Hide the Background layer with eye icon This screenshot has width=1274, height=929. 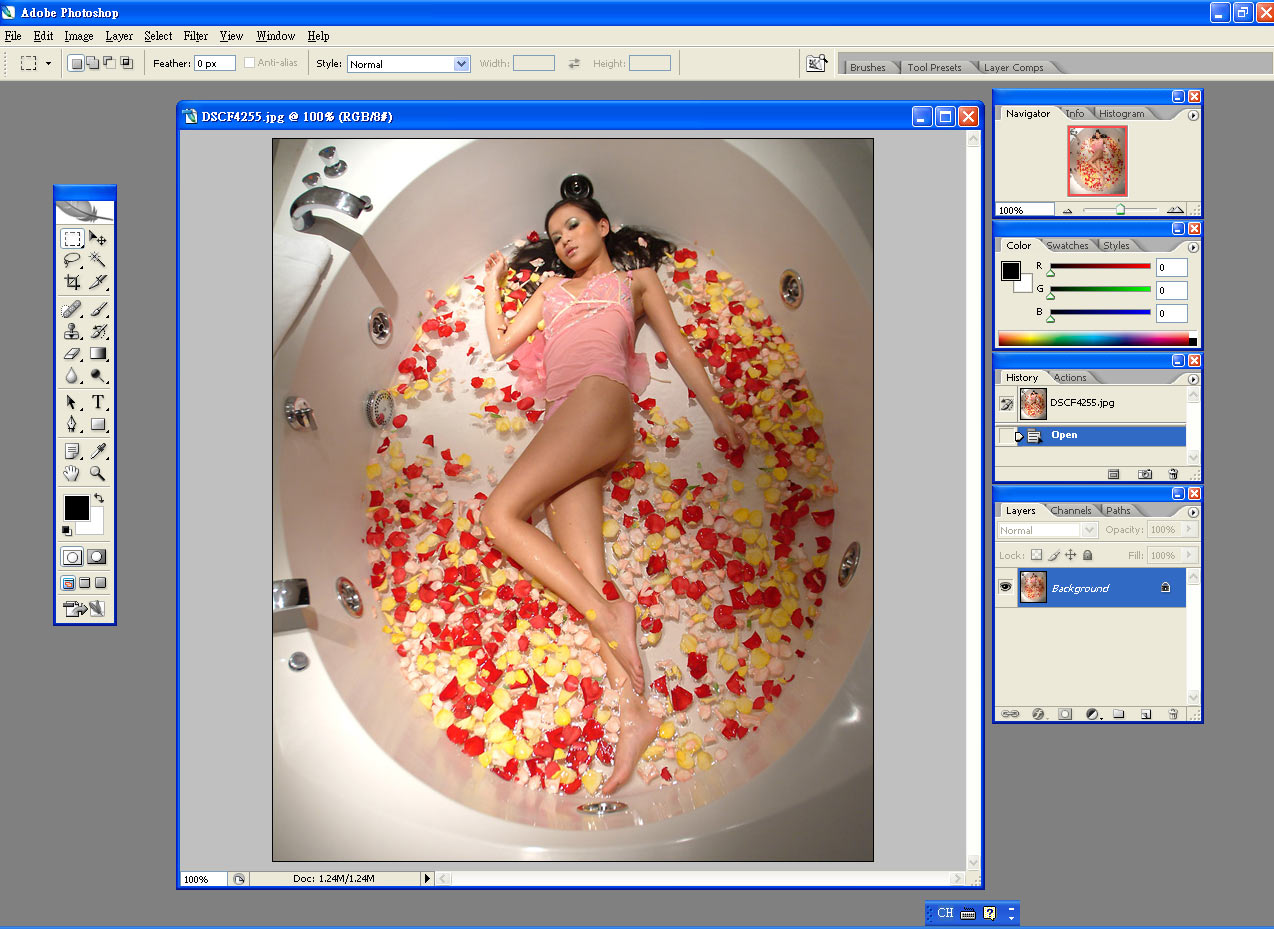[x=1005, y=588]
